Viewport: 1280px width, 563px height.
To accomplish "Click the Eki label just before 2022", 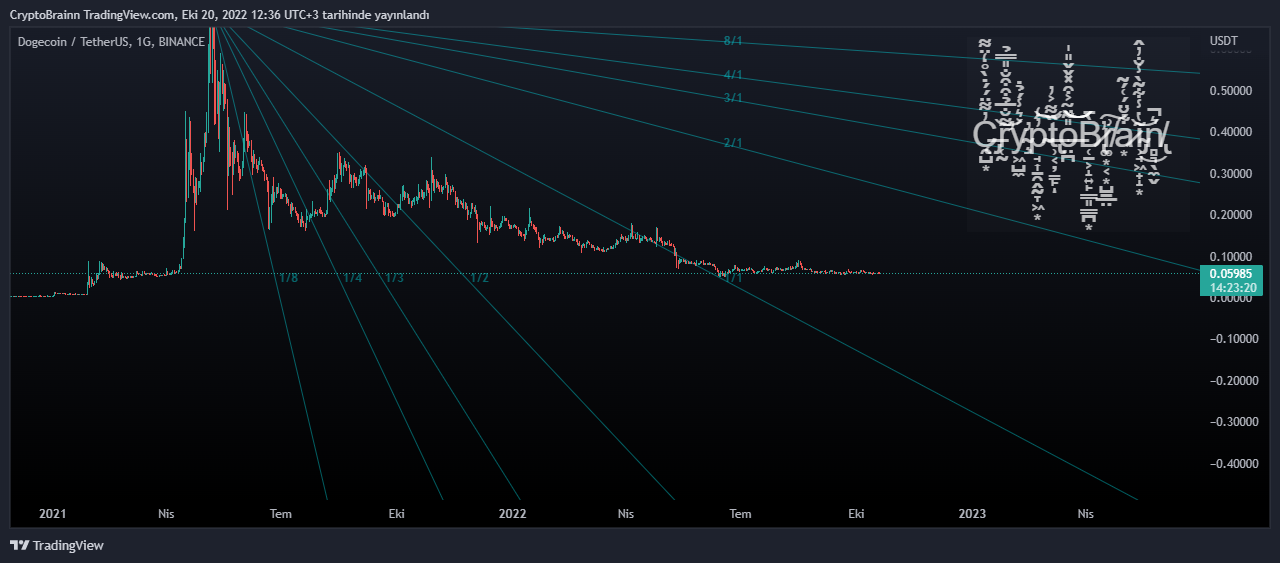I will (x=396, y=514).
